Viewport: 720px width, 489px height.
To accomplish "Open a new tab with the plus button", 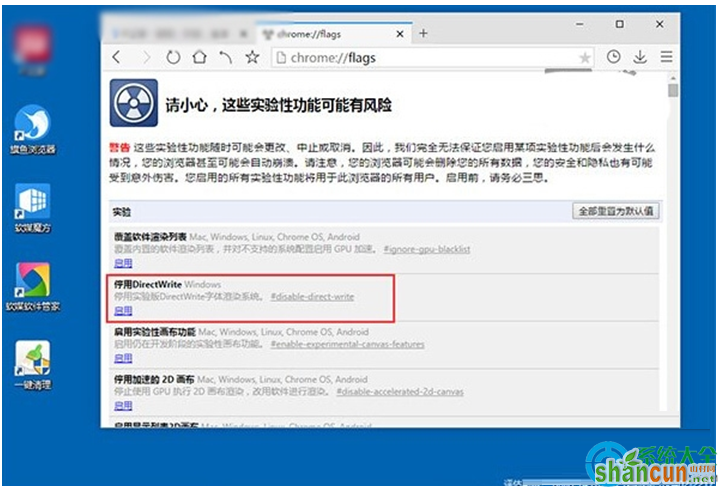I will point(423,33).
